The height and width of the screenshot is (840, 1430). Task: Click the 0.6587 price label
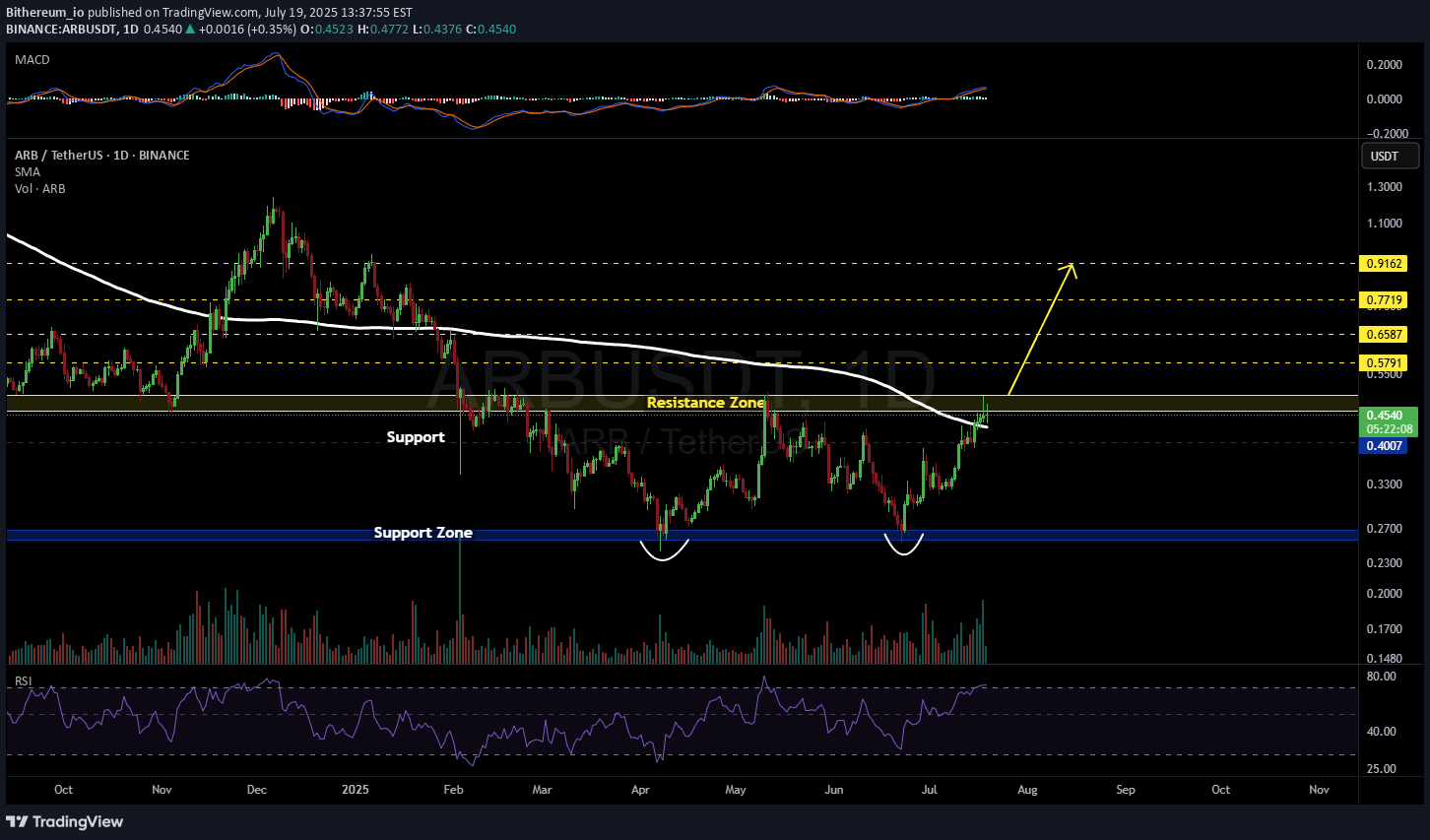coord(1384,335)
